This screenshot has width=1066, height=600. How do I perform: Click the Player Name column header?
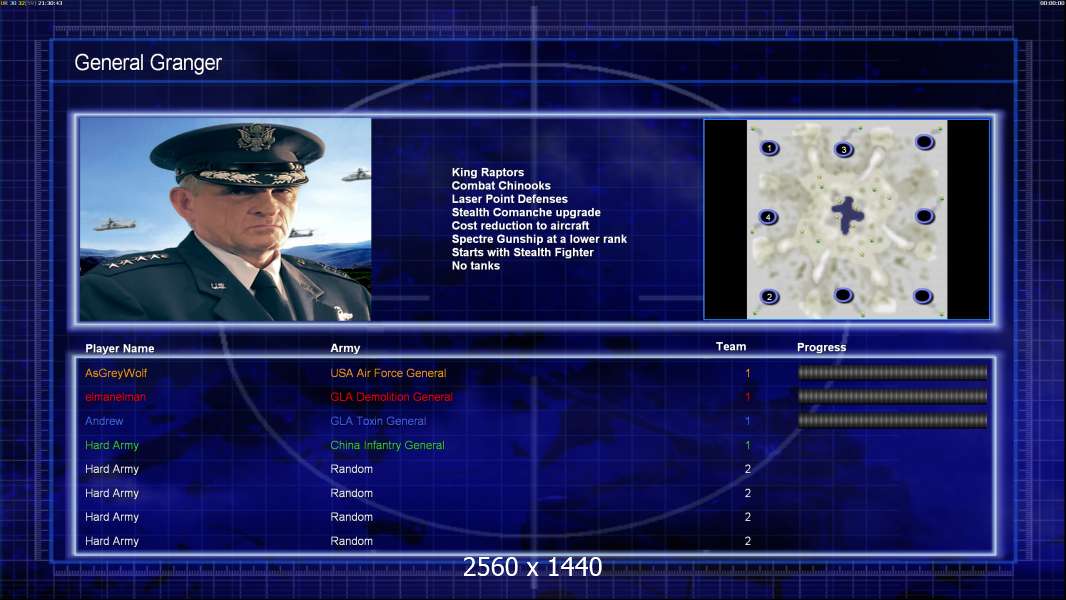(x=120, y=349)
